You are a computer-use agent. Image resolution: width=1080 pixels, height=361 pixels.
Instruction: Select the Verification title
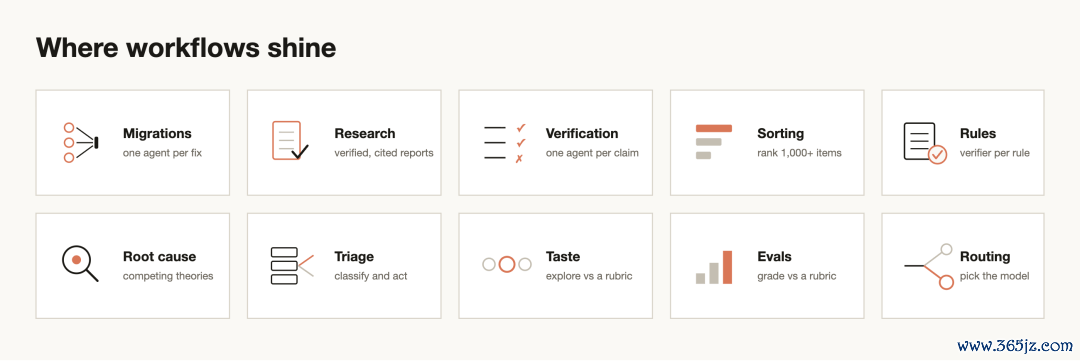click(582, 134)
